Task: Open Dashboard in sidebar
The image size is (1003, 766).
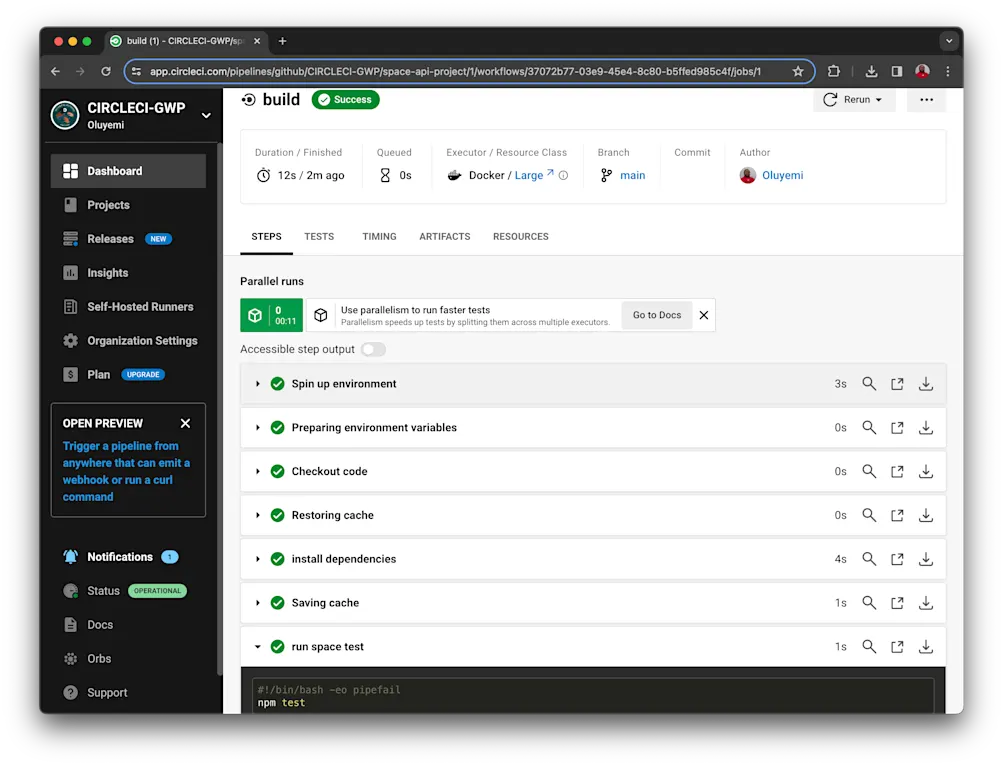Action: (x=128, y=171)
